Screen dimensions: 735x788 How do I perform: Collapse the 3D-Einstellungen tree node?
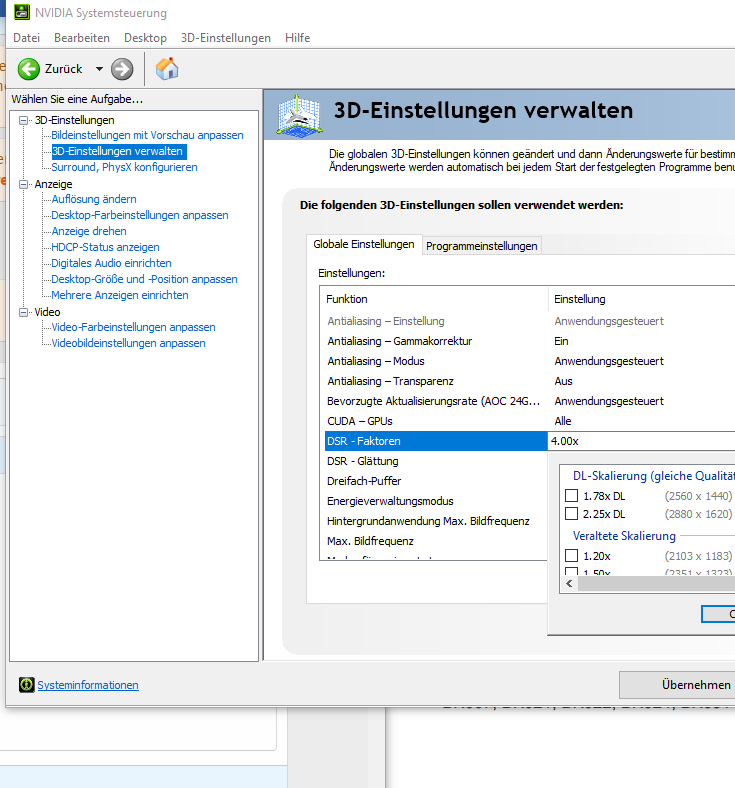23,120
